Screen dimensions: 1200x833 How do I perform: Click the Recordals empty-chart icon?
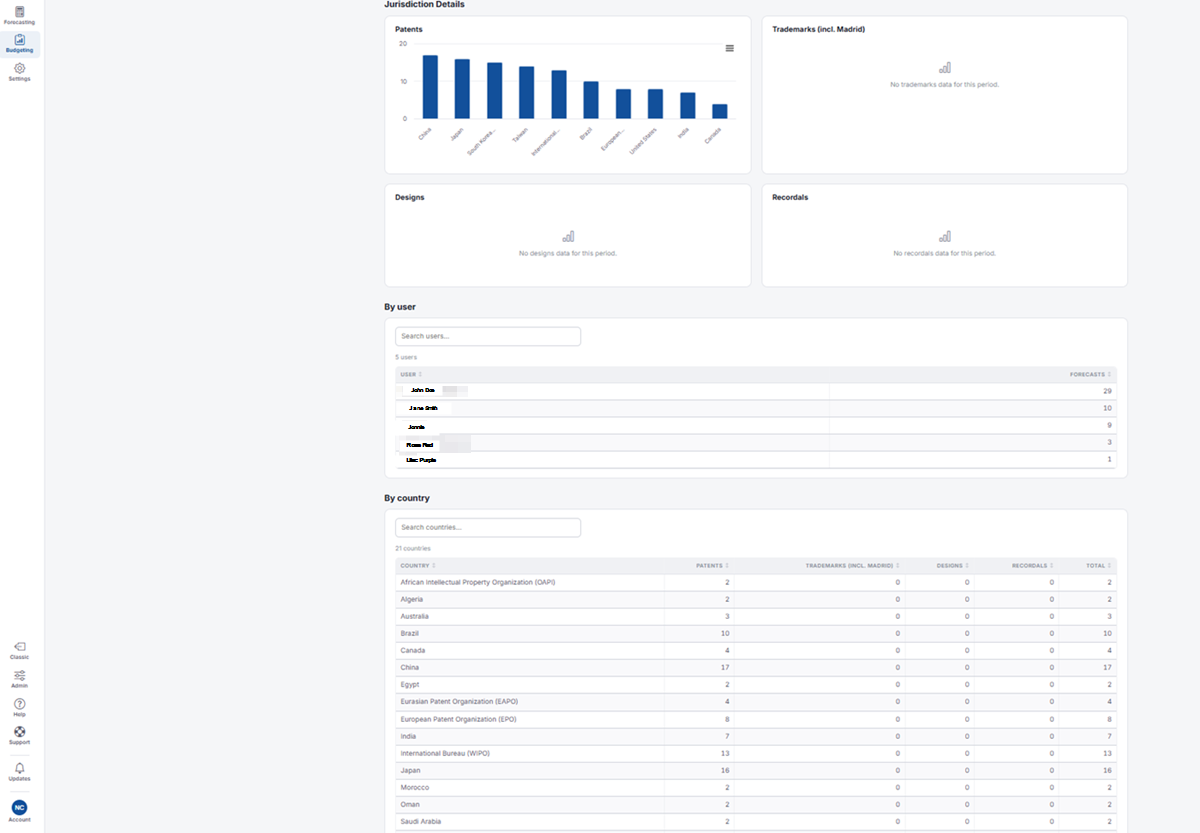coord(944,237)
